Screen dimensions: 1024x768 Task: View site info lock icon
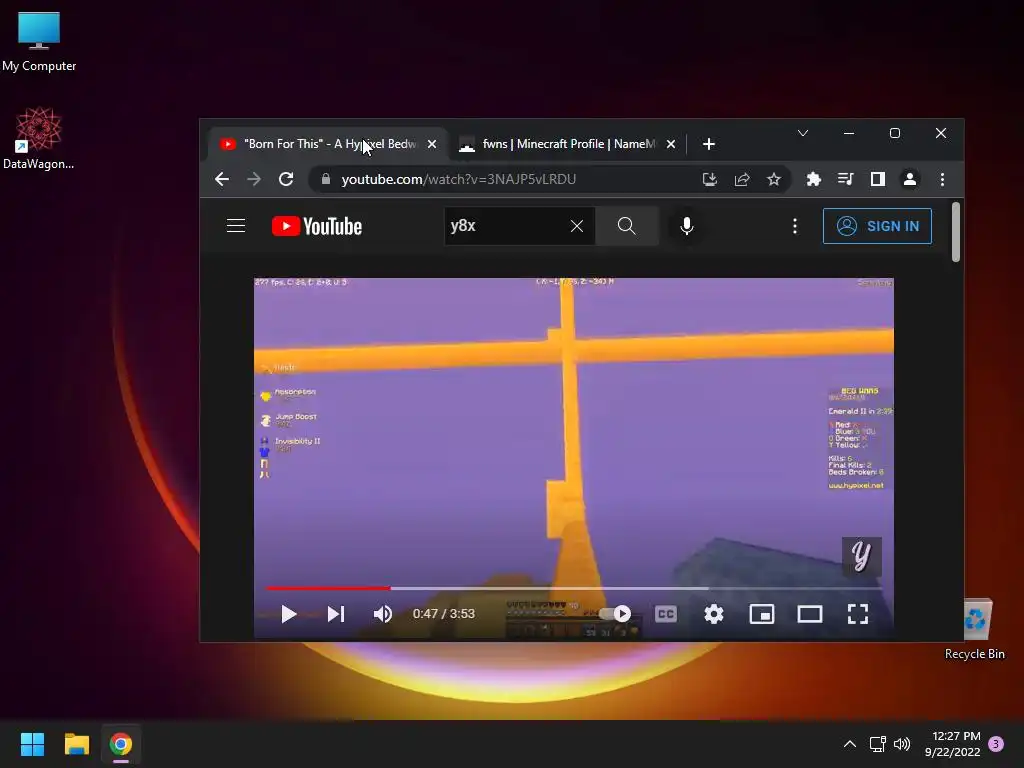[x=326, y=179]
